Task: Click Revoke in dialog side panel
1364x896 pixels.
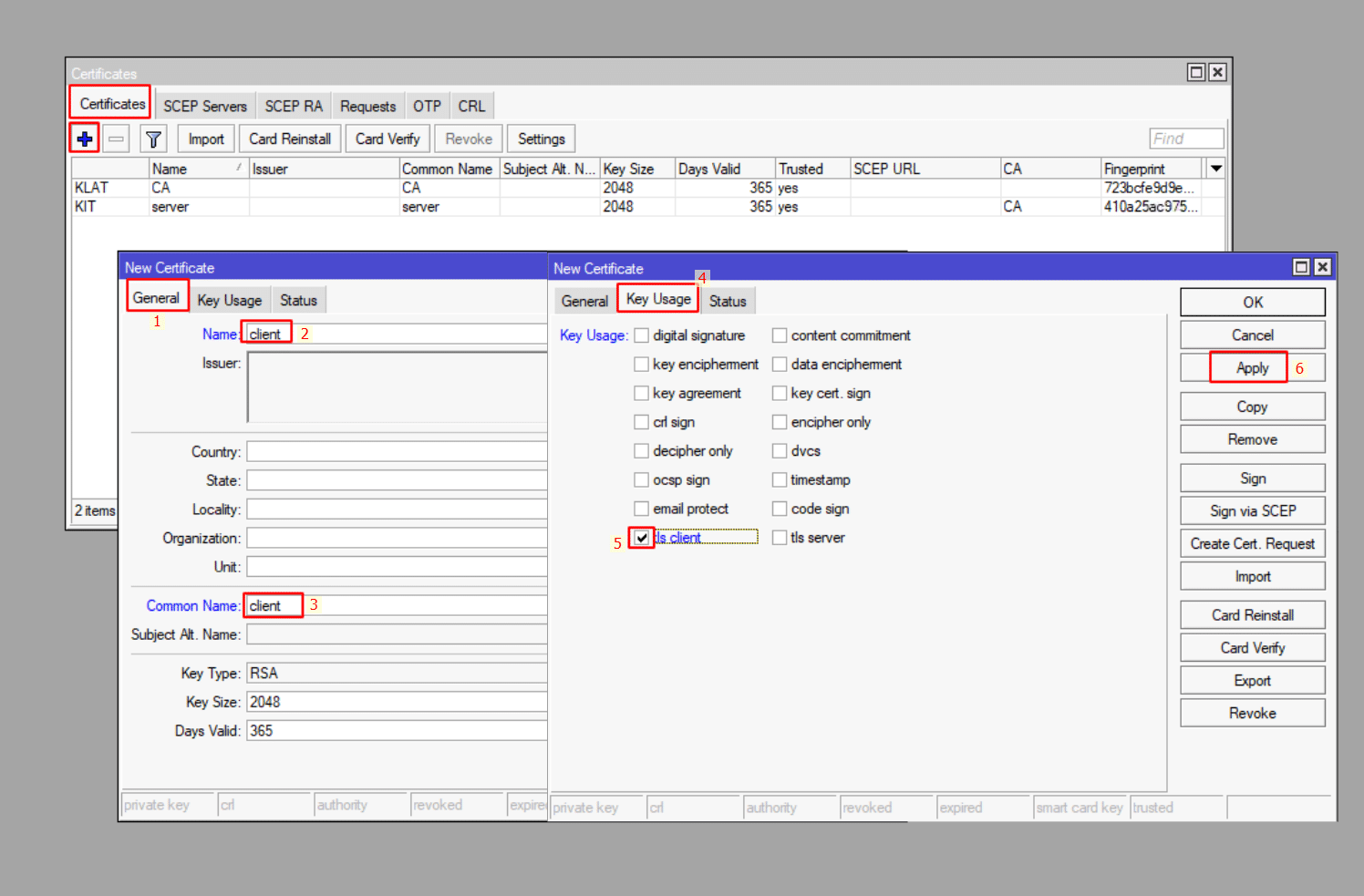Action: [x=1253, y=714]
